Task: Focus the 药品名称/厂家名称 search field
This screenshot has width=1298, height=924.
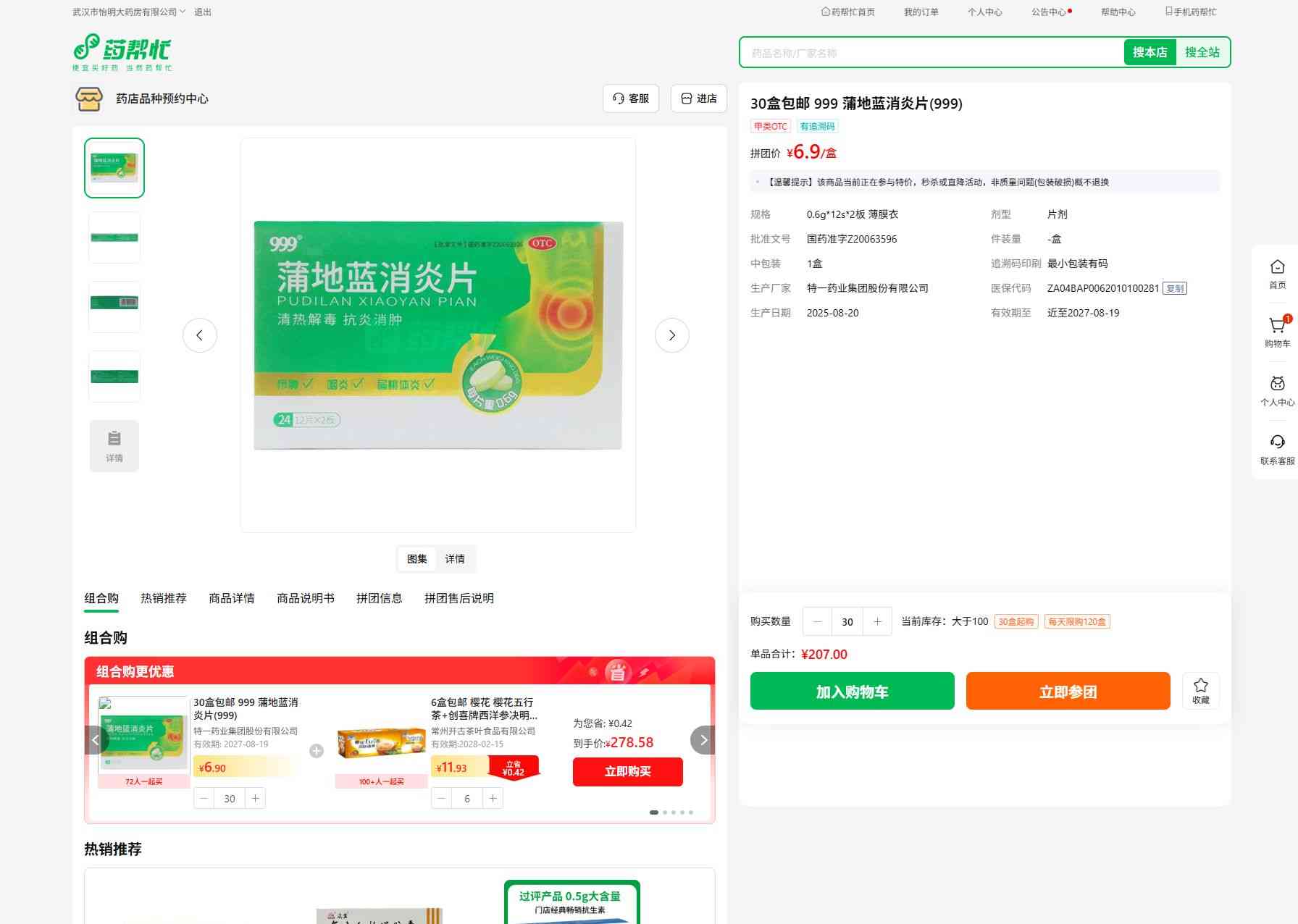Action: click(932, 52)
